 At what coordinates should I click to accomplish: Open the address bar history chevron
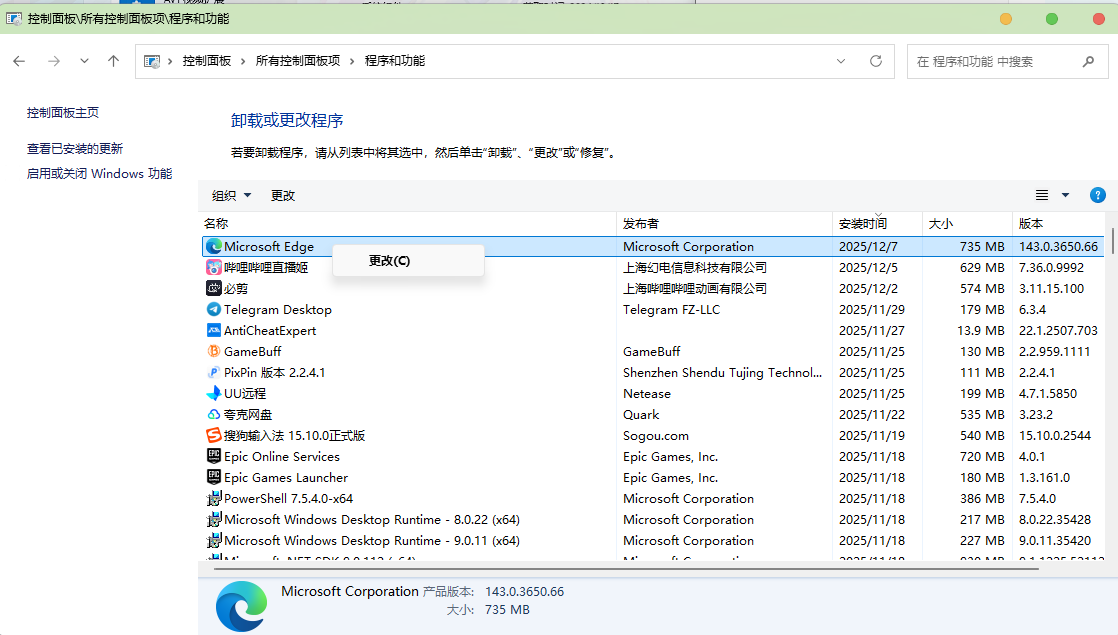coord(841,61)
